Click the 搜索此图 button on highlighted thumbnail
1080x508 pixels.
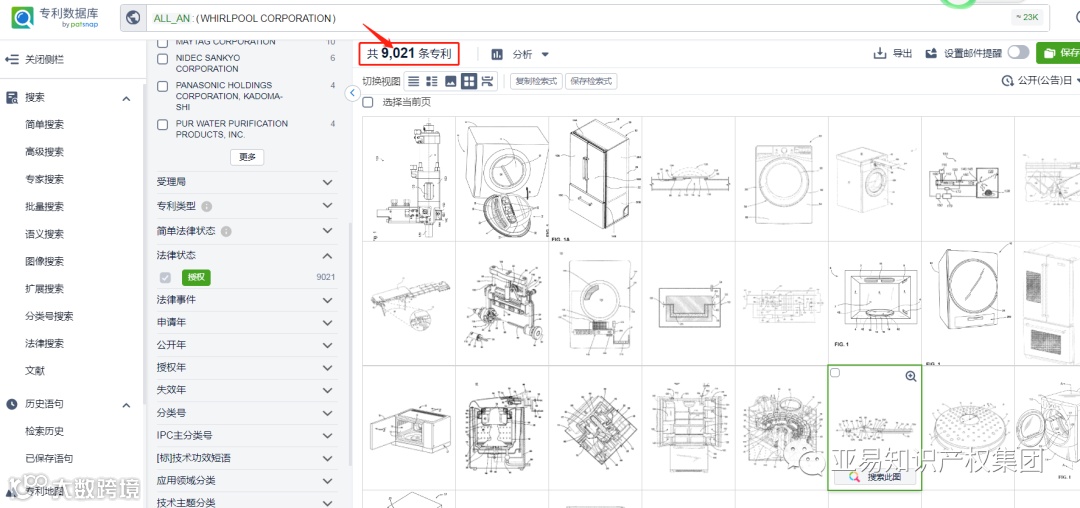click(875, 477)
